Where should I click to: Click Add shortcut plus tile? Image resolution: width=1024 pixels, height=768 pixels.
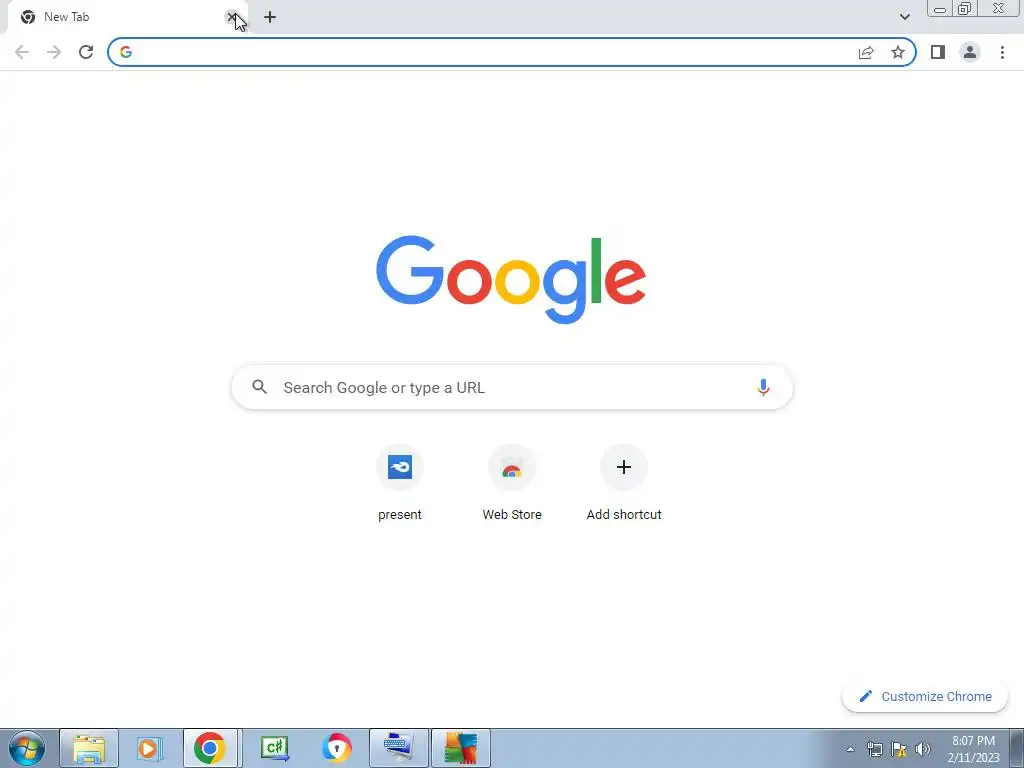[x=624, y=482]
